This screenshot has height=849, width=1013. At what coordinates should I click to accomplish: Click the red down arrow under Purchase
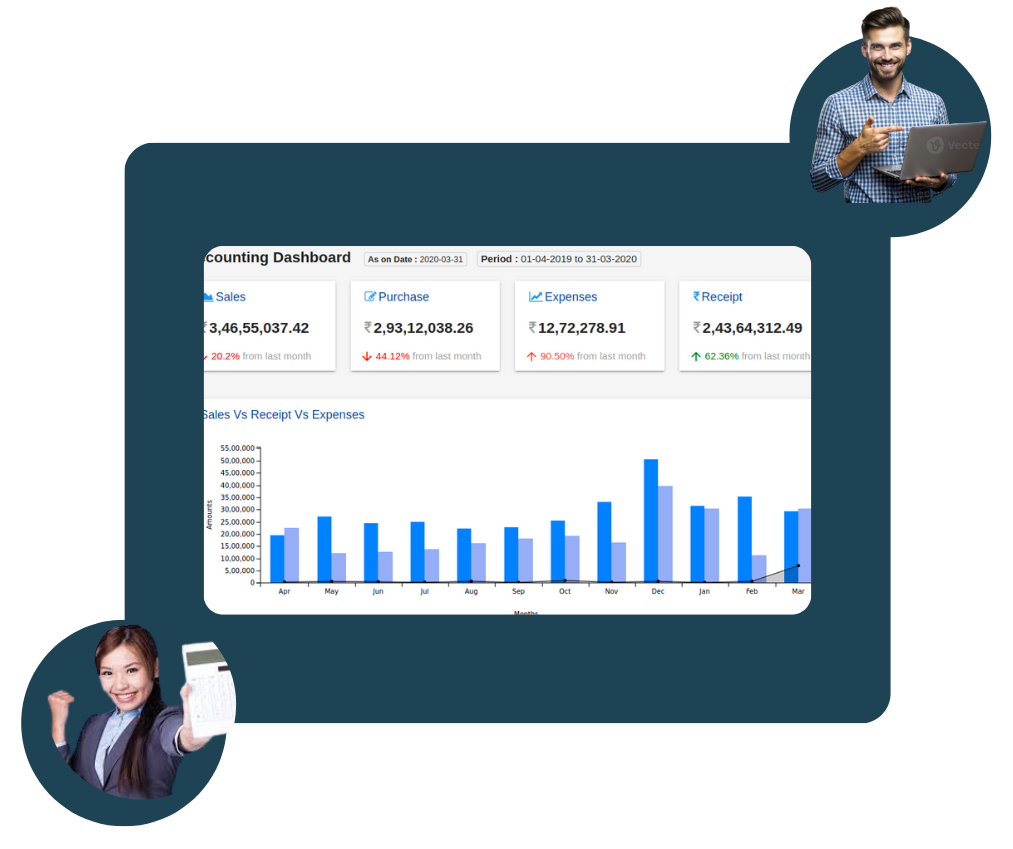click(367, 357)
